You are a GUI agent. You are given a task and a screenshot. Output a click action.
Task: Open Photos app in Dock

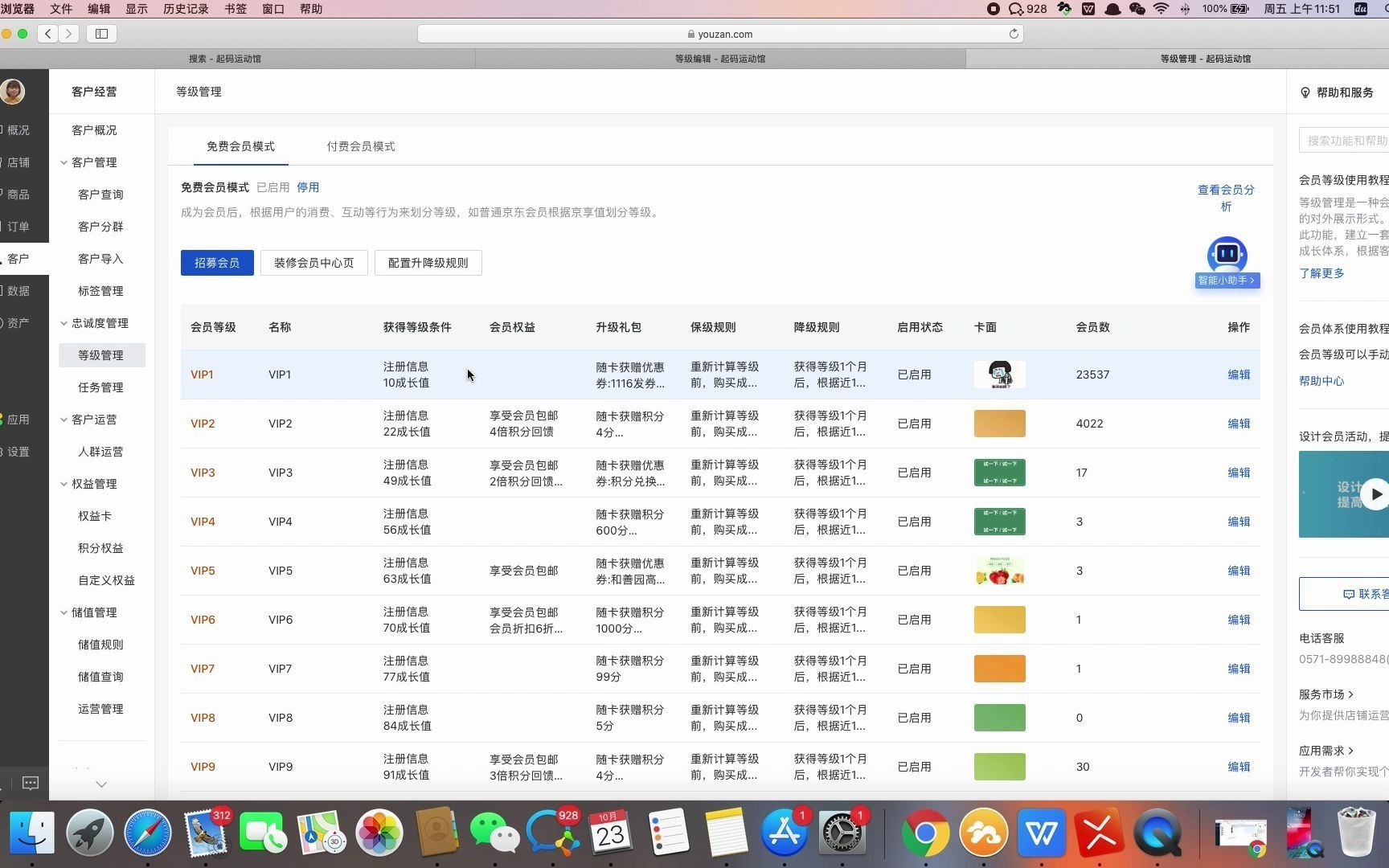click(x=379, y=833)
